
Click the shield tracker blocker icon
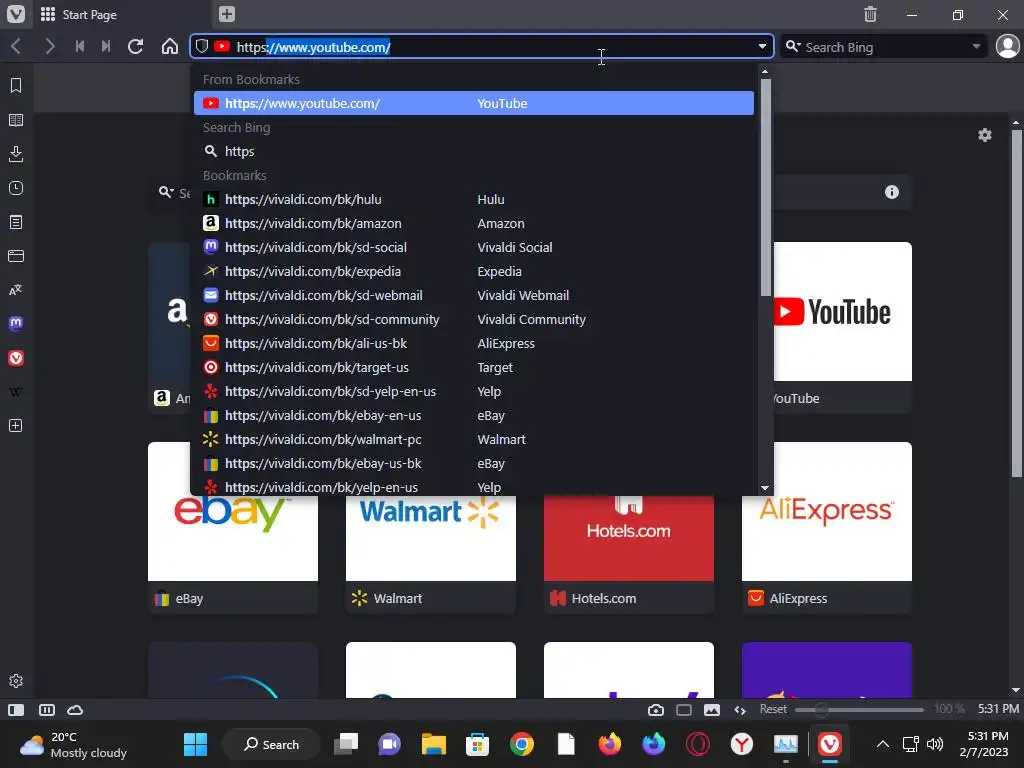coord(202,46)
